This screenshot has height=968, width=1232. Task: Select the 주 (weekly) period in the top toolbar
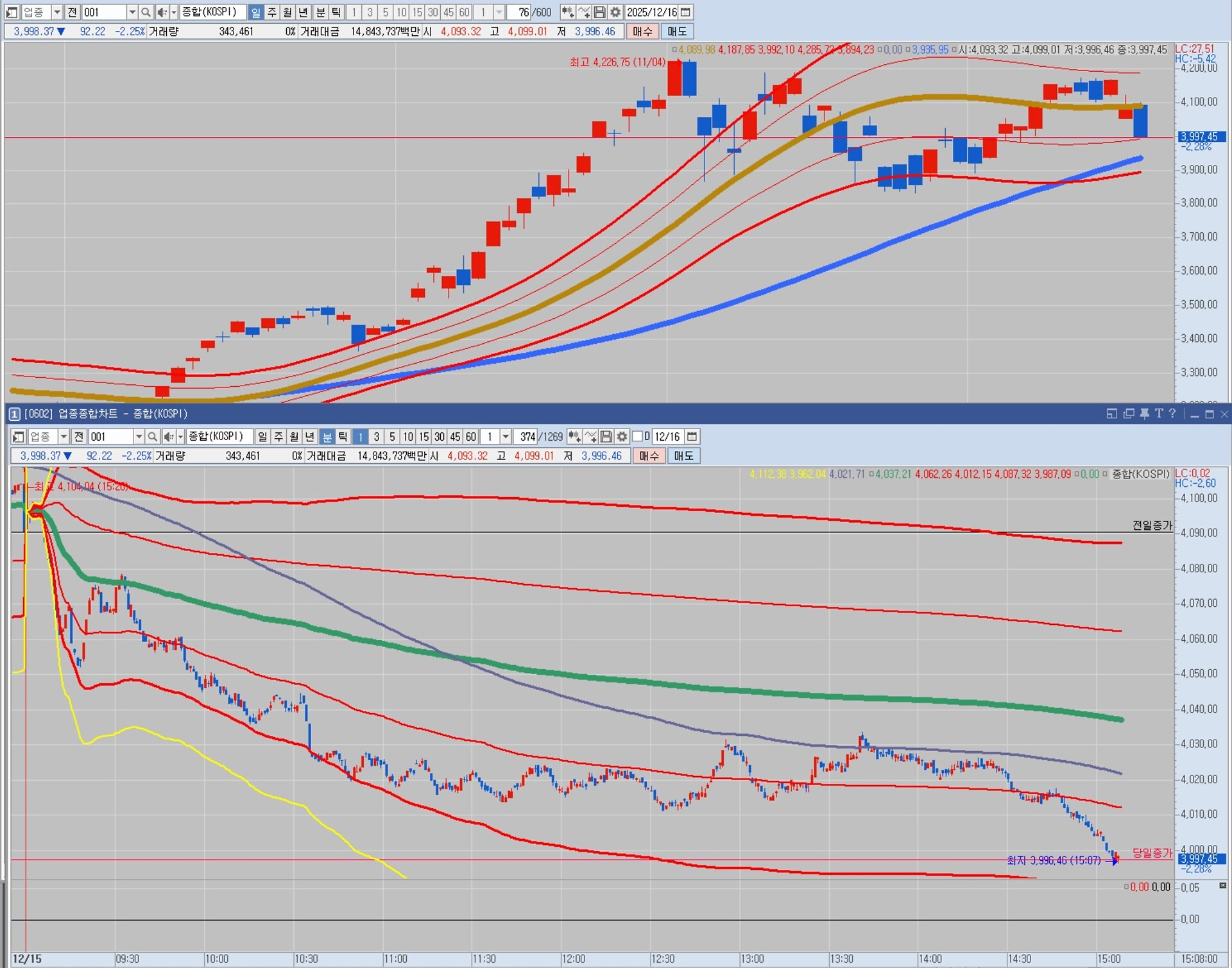click(271, 12)
